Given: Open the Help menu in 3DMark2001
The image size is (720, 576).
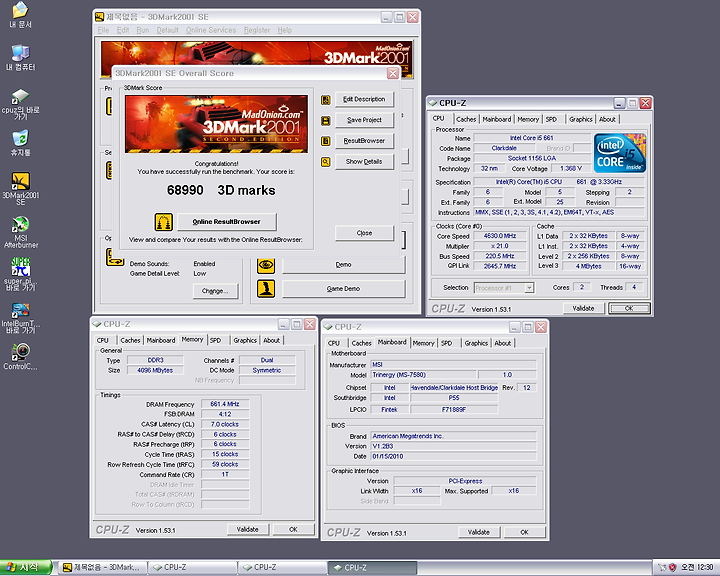Looking at the screenshot, I should pos(285,30).
